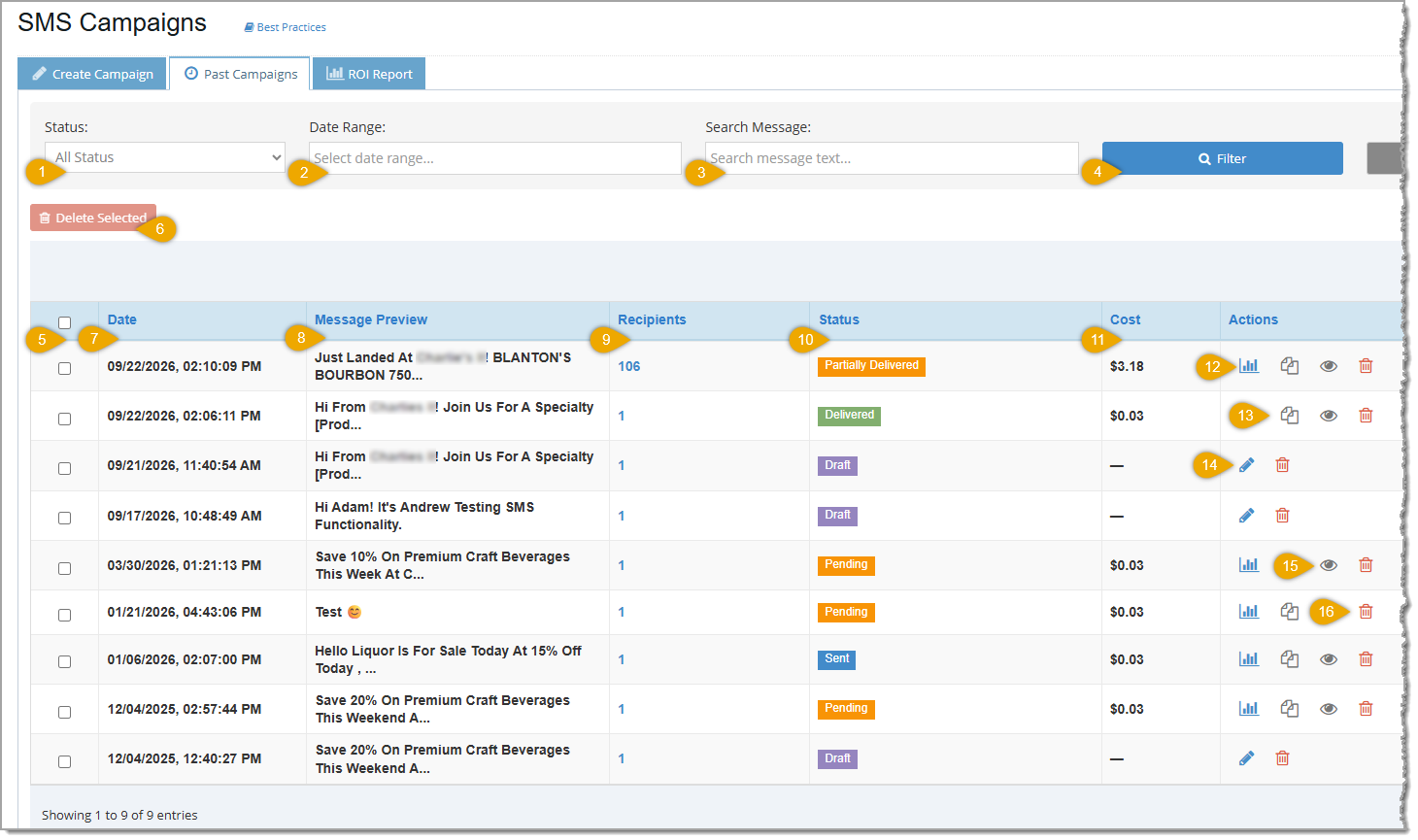Viewport: 1418px width, 840px height.
Task: Delete the 09/21/2026, 11:40:54 AM draft
Action: 1282,465
